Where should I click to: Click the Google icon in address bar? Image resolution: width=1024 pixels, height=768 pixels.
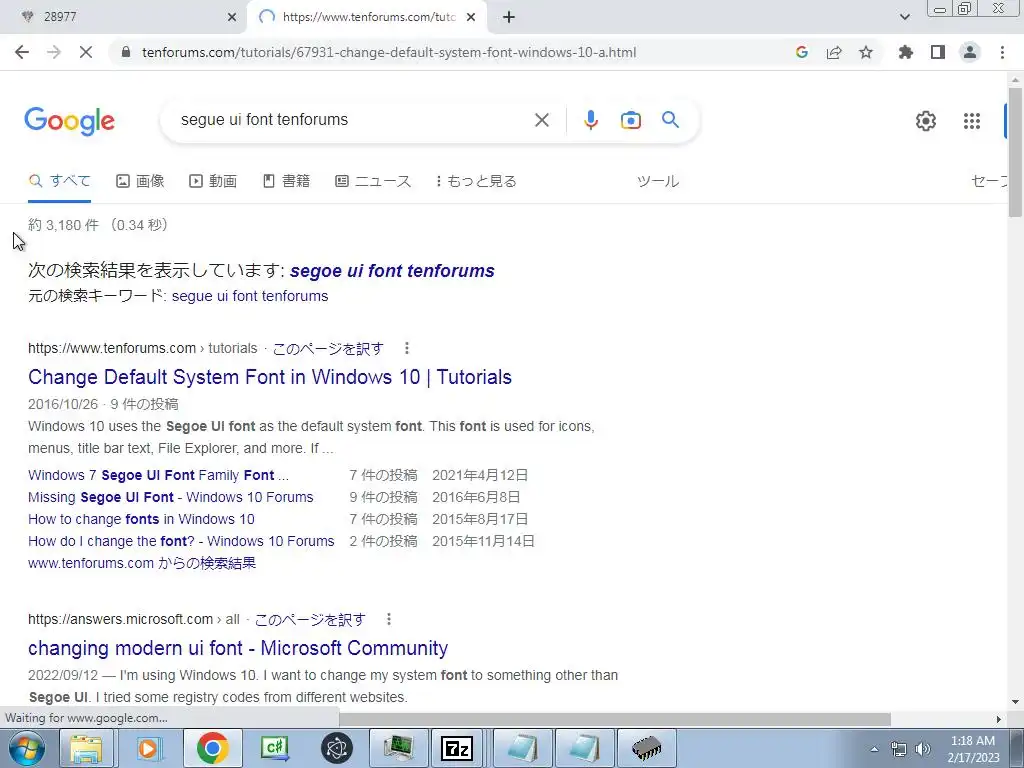click(x=802, y=52)
